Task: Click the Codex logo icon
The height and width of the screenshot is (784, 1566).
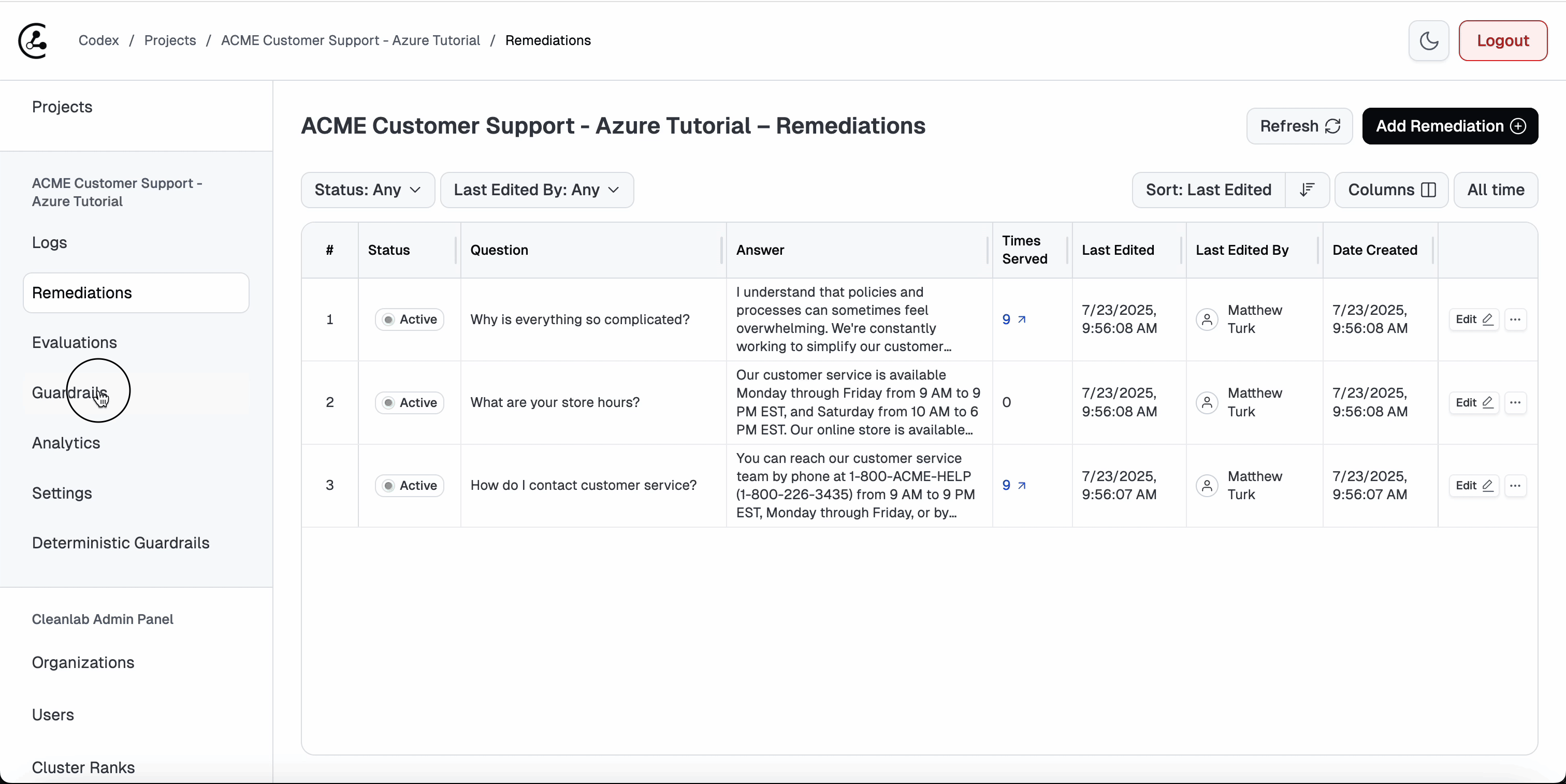Action: [33, 41]
